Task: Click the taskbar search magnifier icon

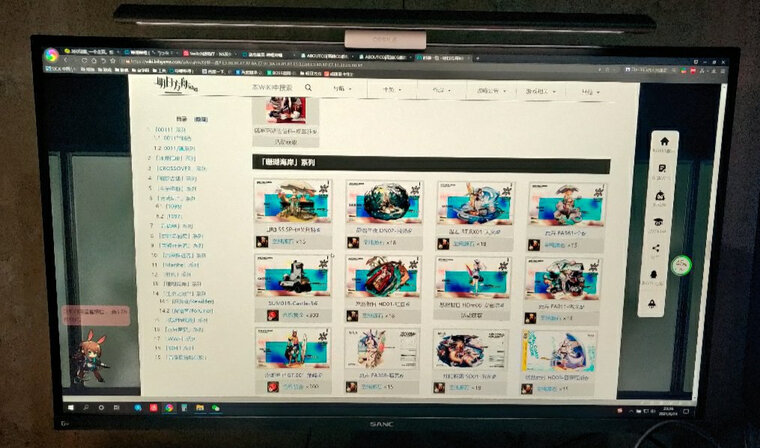Action: [86, 408]
